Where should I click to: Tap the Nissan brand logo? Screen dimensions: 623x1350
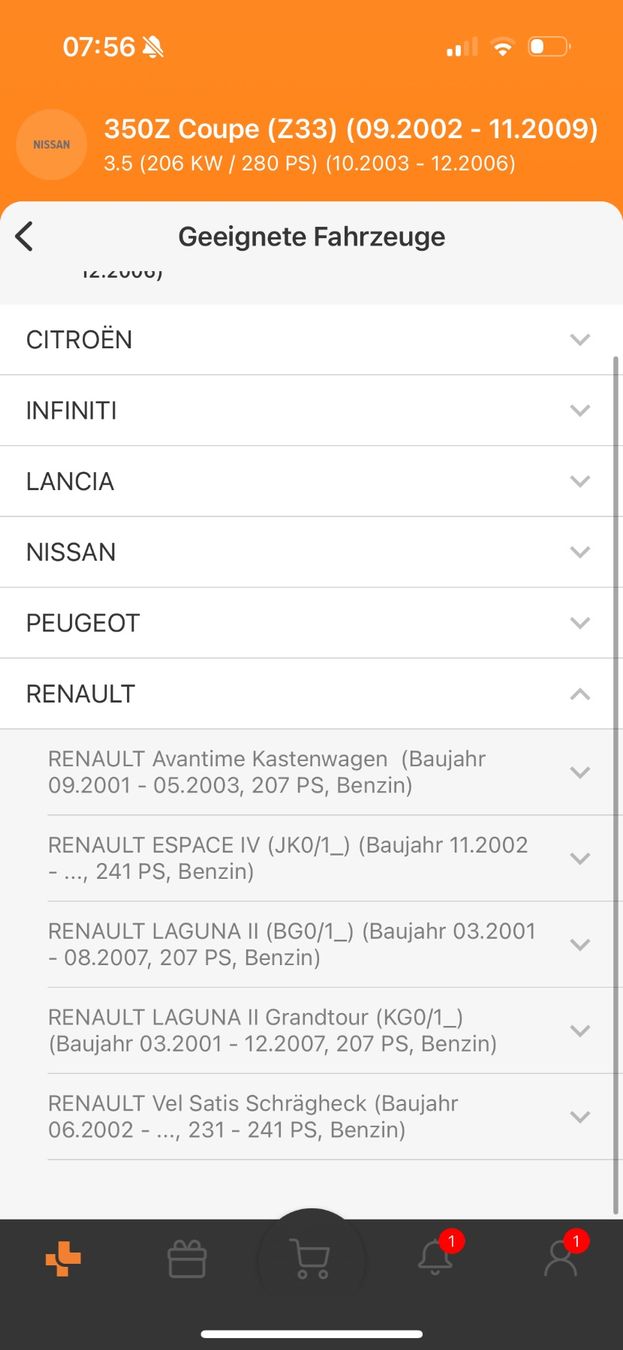click(x=52, y=145)
